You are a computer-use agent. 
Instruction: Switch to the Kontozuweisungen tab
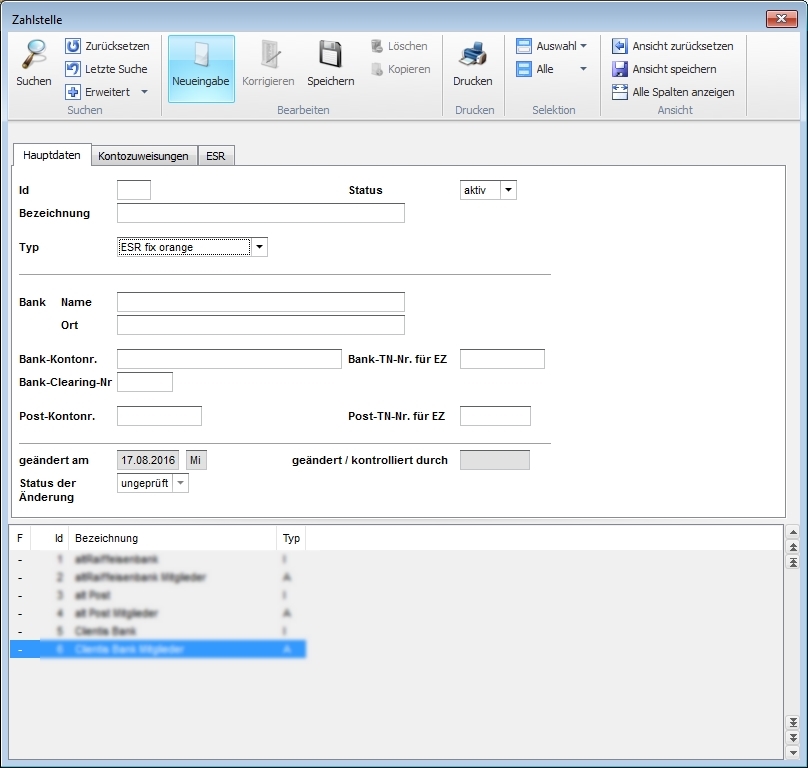143,156
